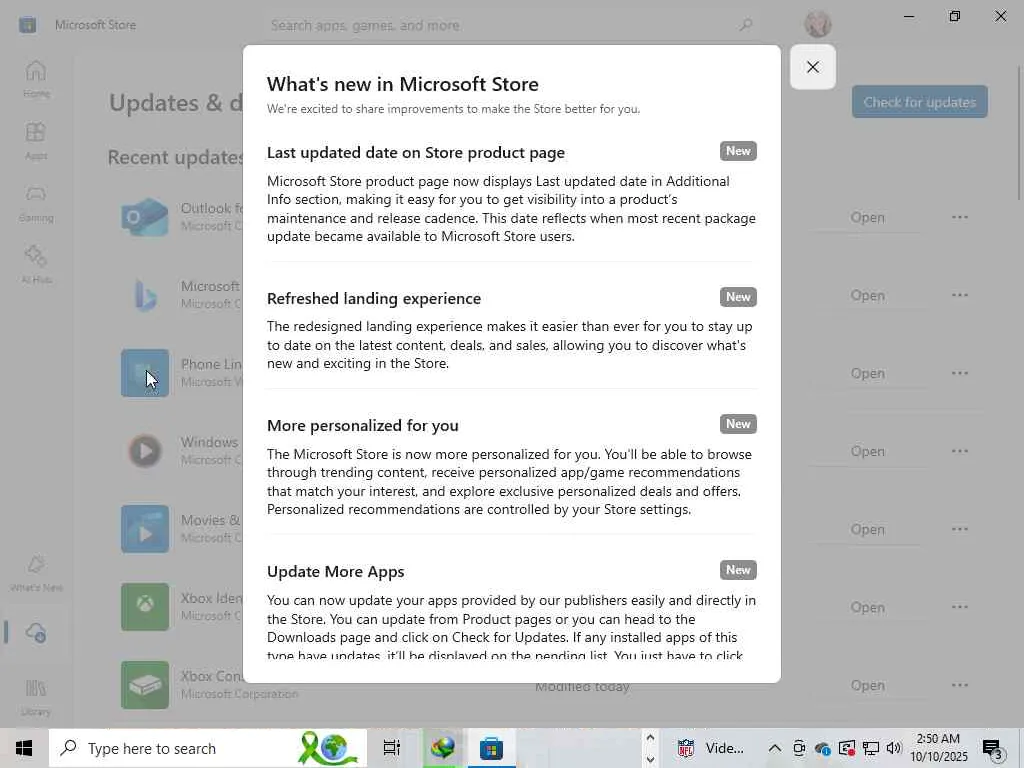Click the New badge beside Last updated date
This screenshot has width=1024, height=768.
[738, 151]
